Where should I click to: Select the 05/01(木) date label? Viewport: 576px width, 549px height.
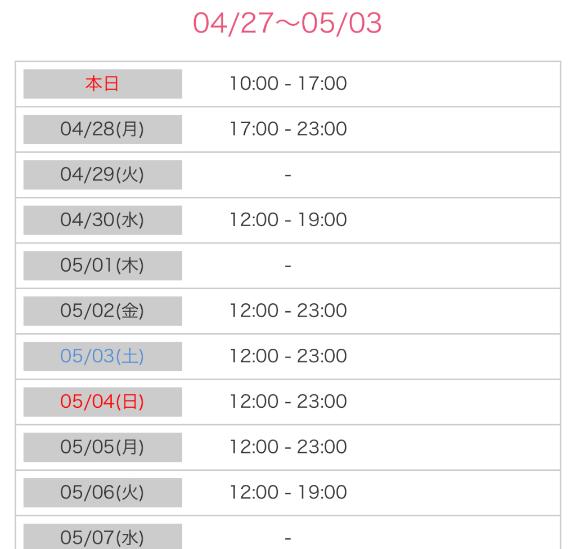102,265
